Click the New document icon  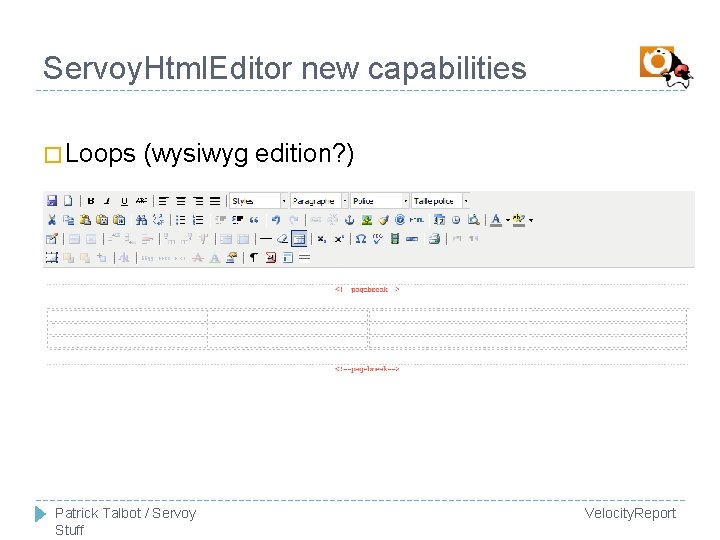pyautogui.click(x=68, y=201)
